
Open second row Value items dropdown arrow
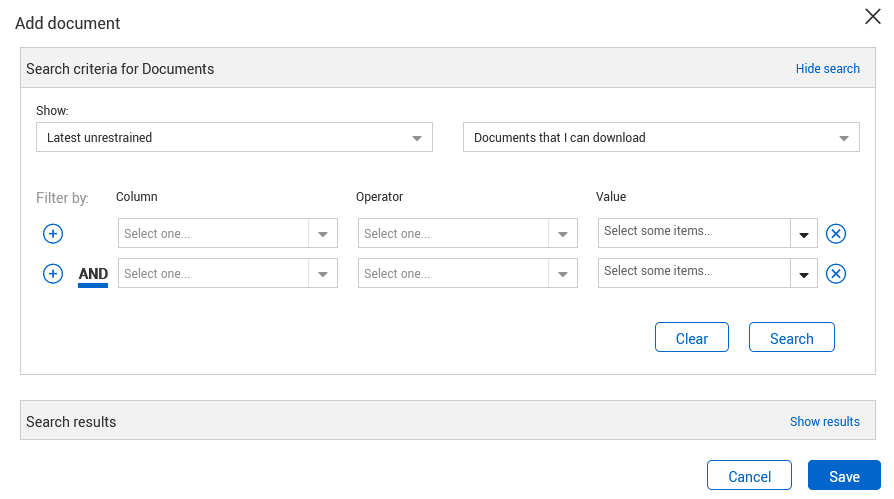tap(804, 274)
